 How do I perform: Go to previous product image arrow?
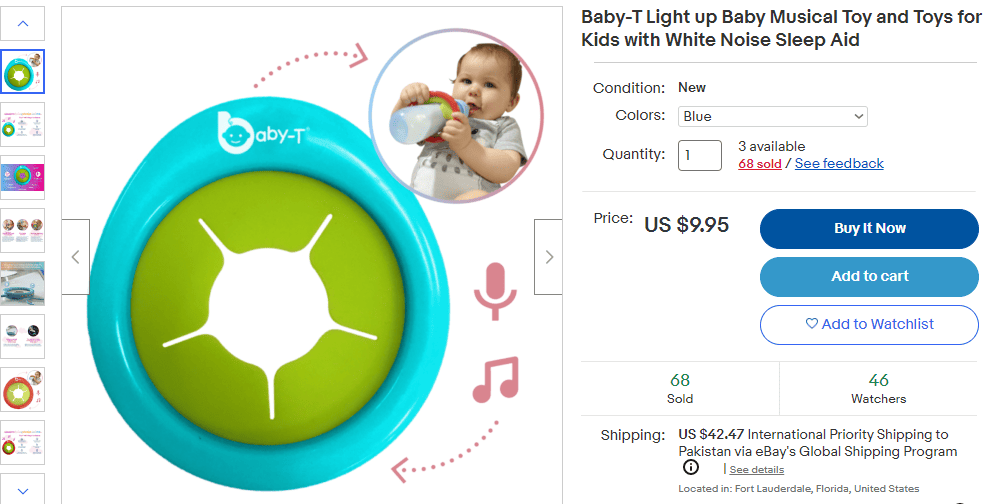(x=76, y=257)
